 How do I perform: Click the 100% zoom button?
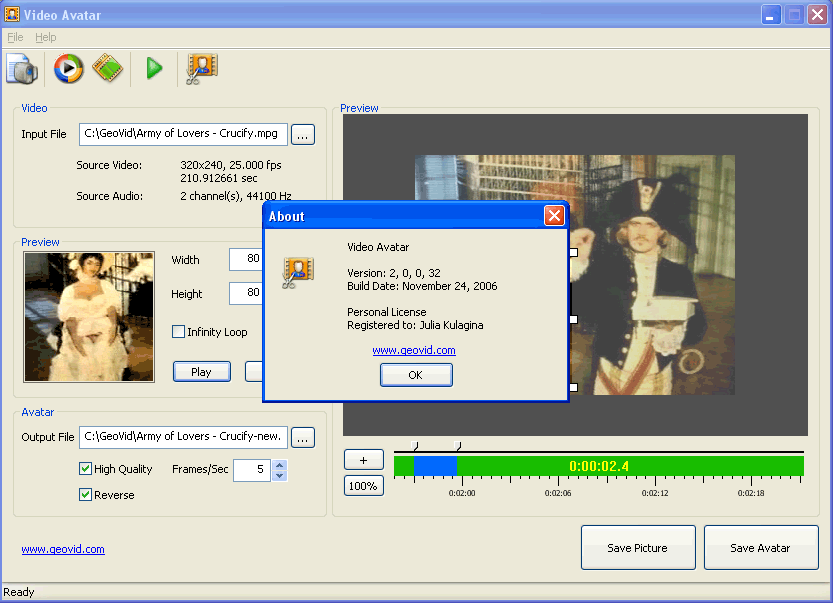click(x=363, y=486)
